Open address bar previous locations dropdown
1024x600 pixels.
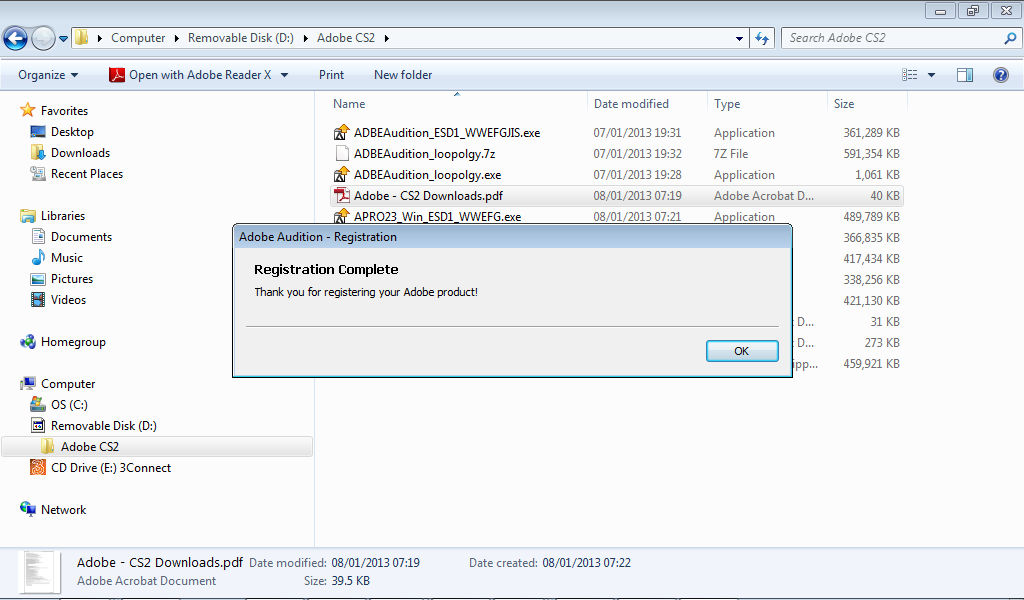(739, 39)
